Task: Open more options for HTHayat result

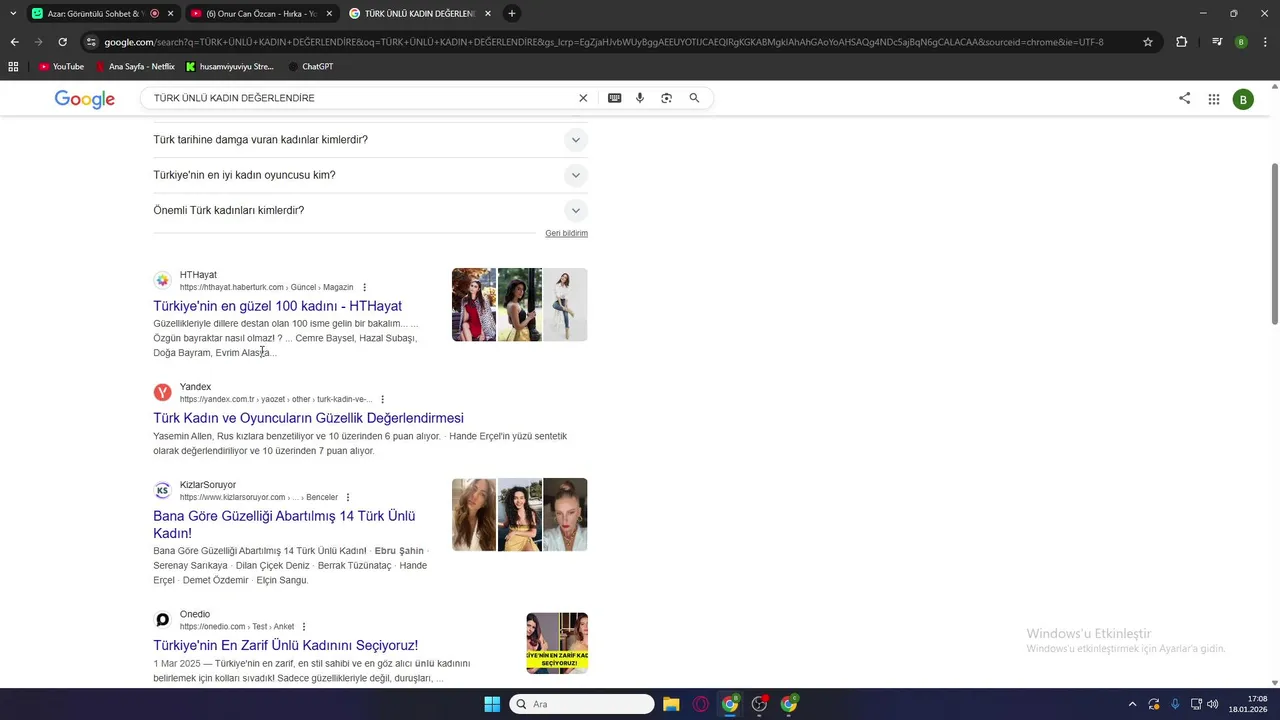Action: (x=364, y=288)
